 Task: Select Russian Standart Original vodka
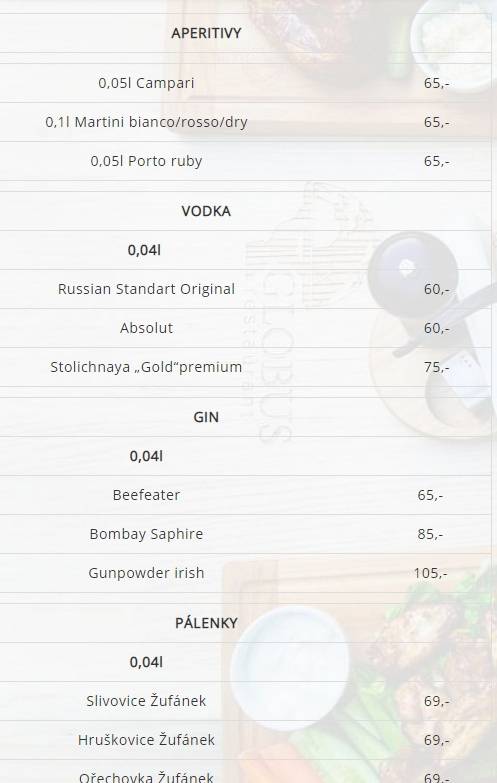click(146, 289)
